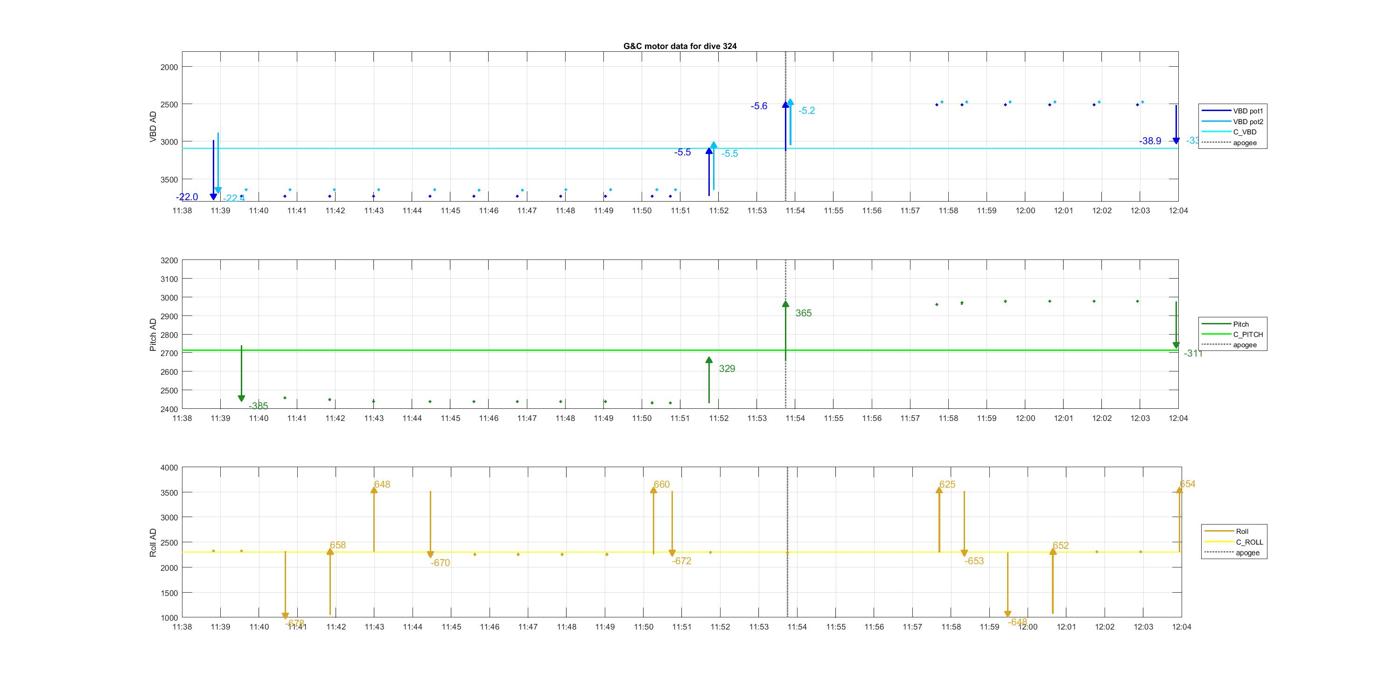Click the "625" roll data label
The image size is (1400, 693).
point(946,484)
